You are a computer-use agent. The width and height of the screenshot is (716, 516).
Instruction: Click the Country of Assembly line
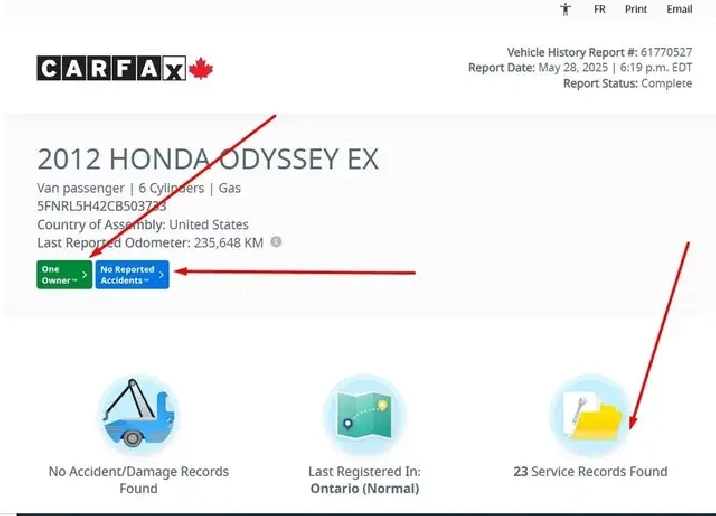[142, 225]
